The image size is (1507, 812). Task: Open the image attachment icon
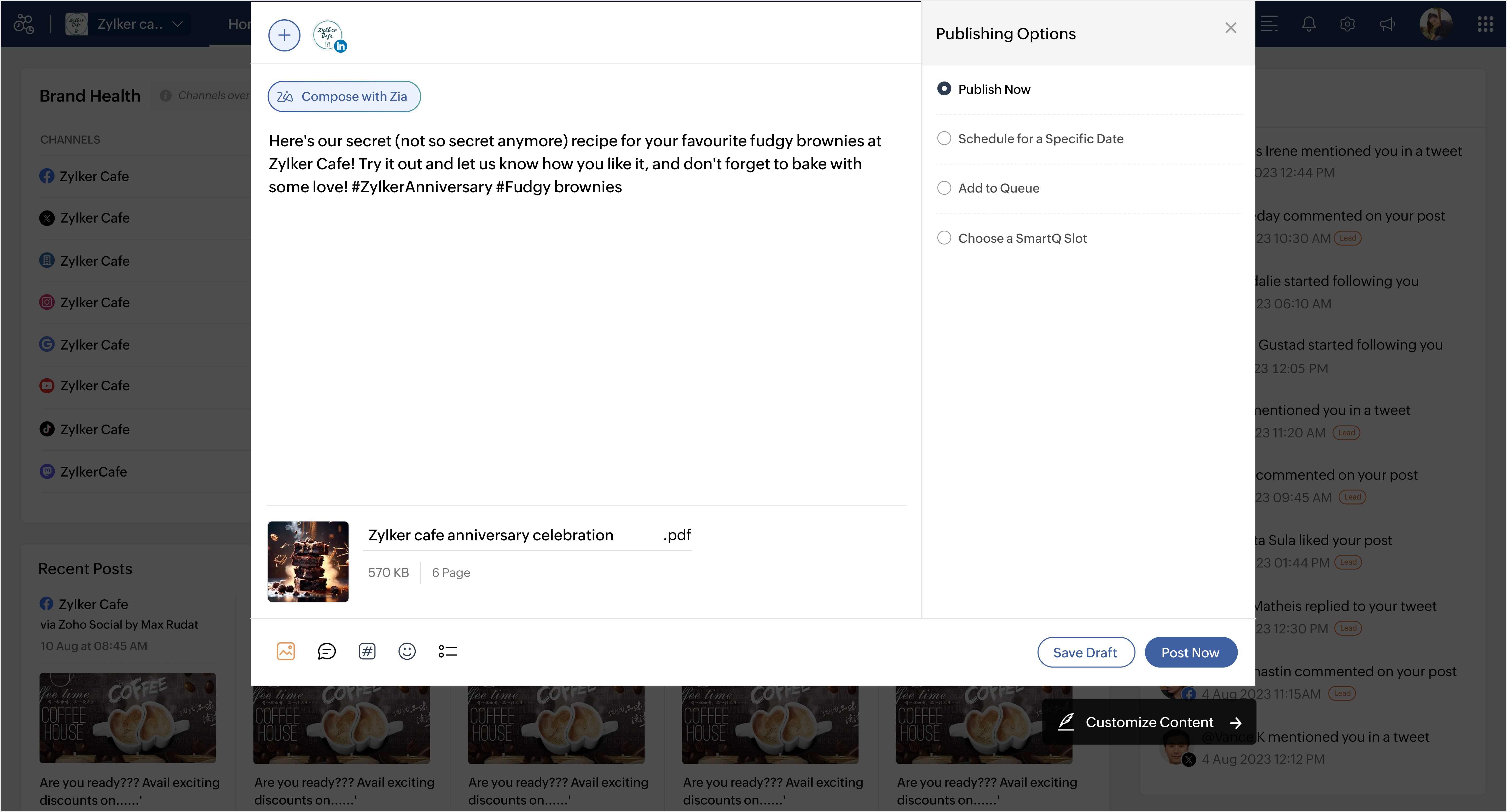pyautogui.click(x=286, y=651)
